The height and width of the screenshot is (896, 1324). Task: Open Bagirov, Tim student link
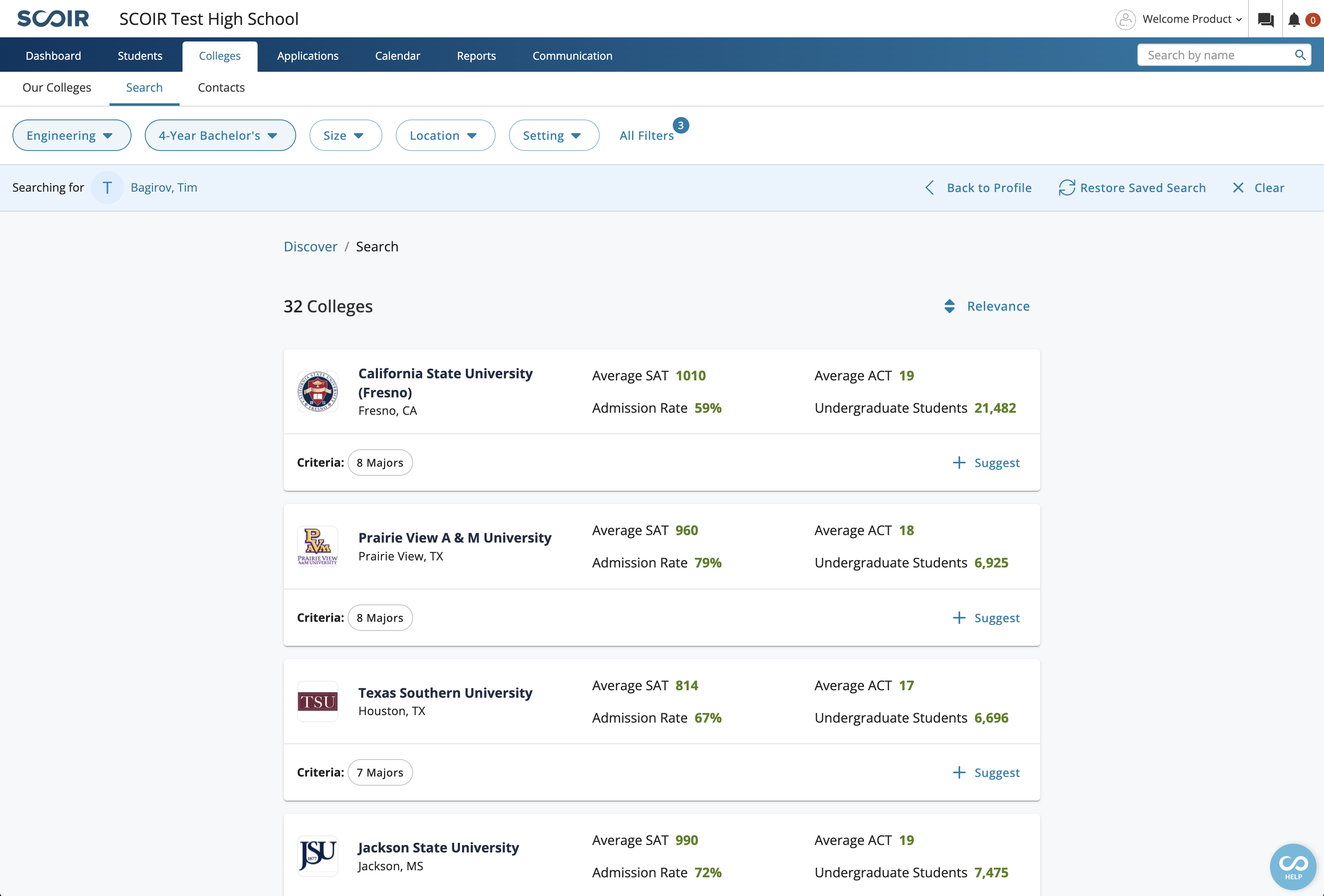coord(164,187)
